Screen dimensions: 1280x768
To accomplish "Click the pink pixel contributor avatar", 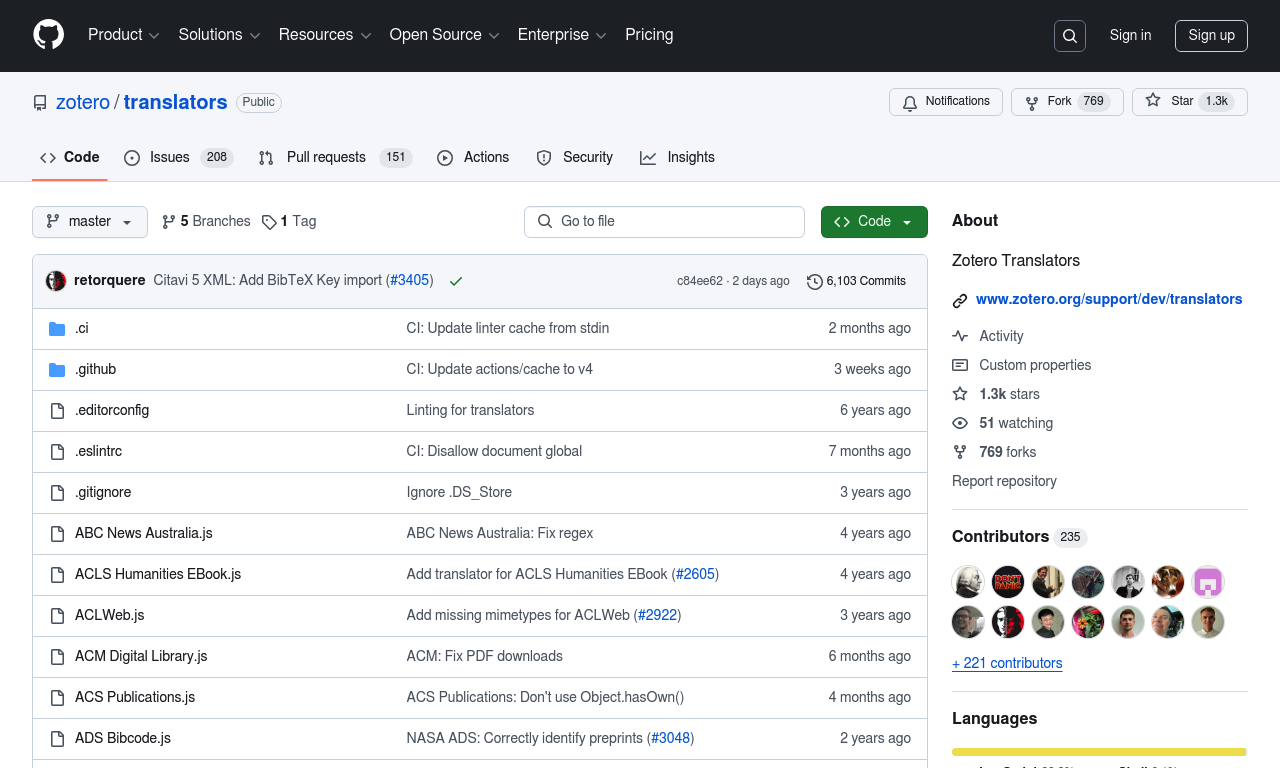I will tap(1208, 582).
